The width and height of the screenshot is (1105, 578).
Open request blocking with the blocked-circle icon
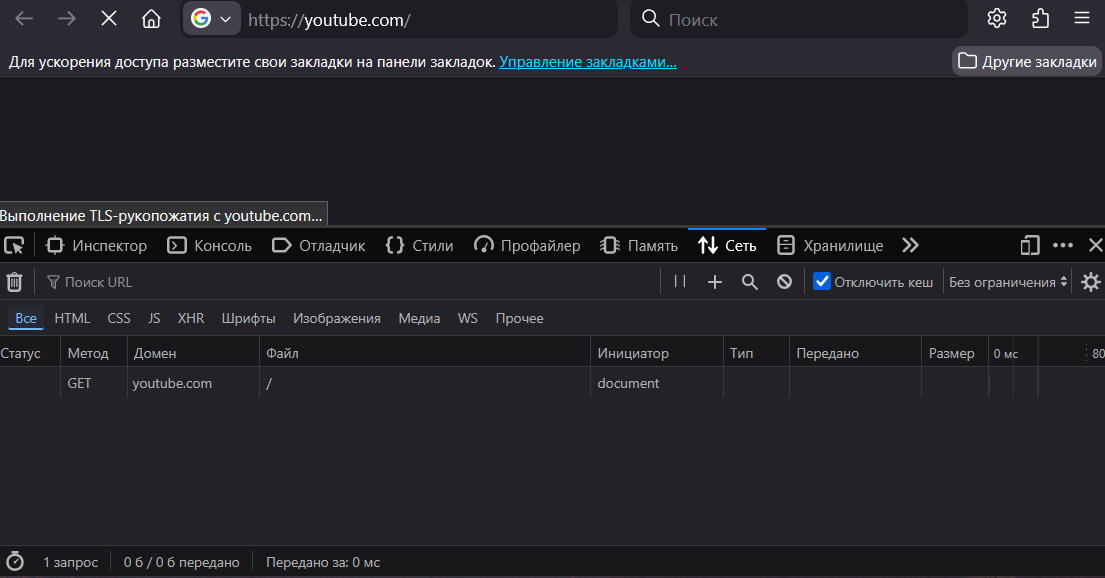785,282
